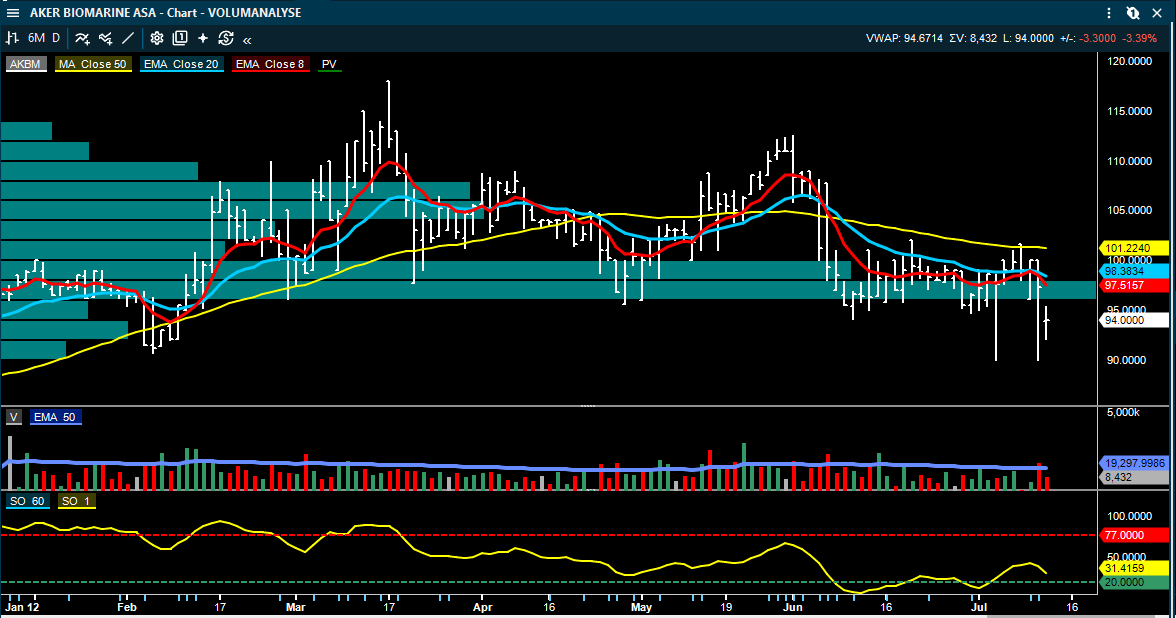Click the V volume panel label
The image size is (1176, 618).
(x=14, y=417)
